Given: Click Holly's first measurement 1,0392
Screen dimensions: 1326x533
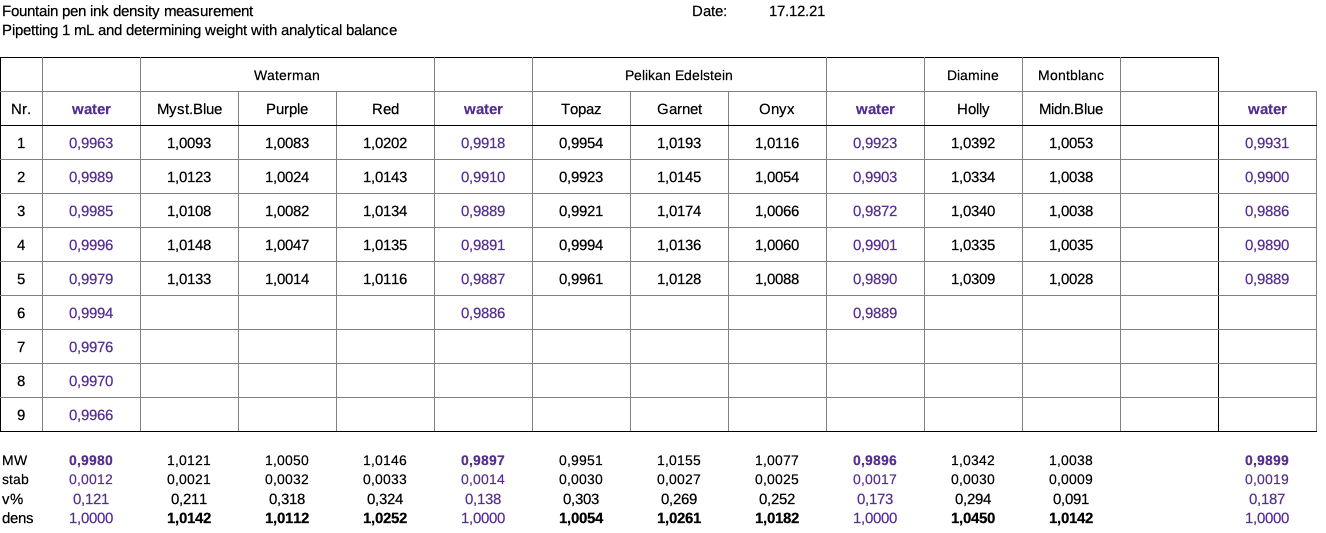Looking at the screenshot, I should (x=973, y=143).
